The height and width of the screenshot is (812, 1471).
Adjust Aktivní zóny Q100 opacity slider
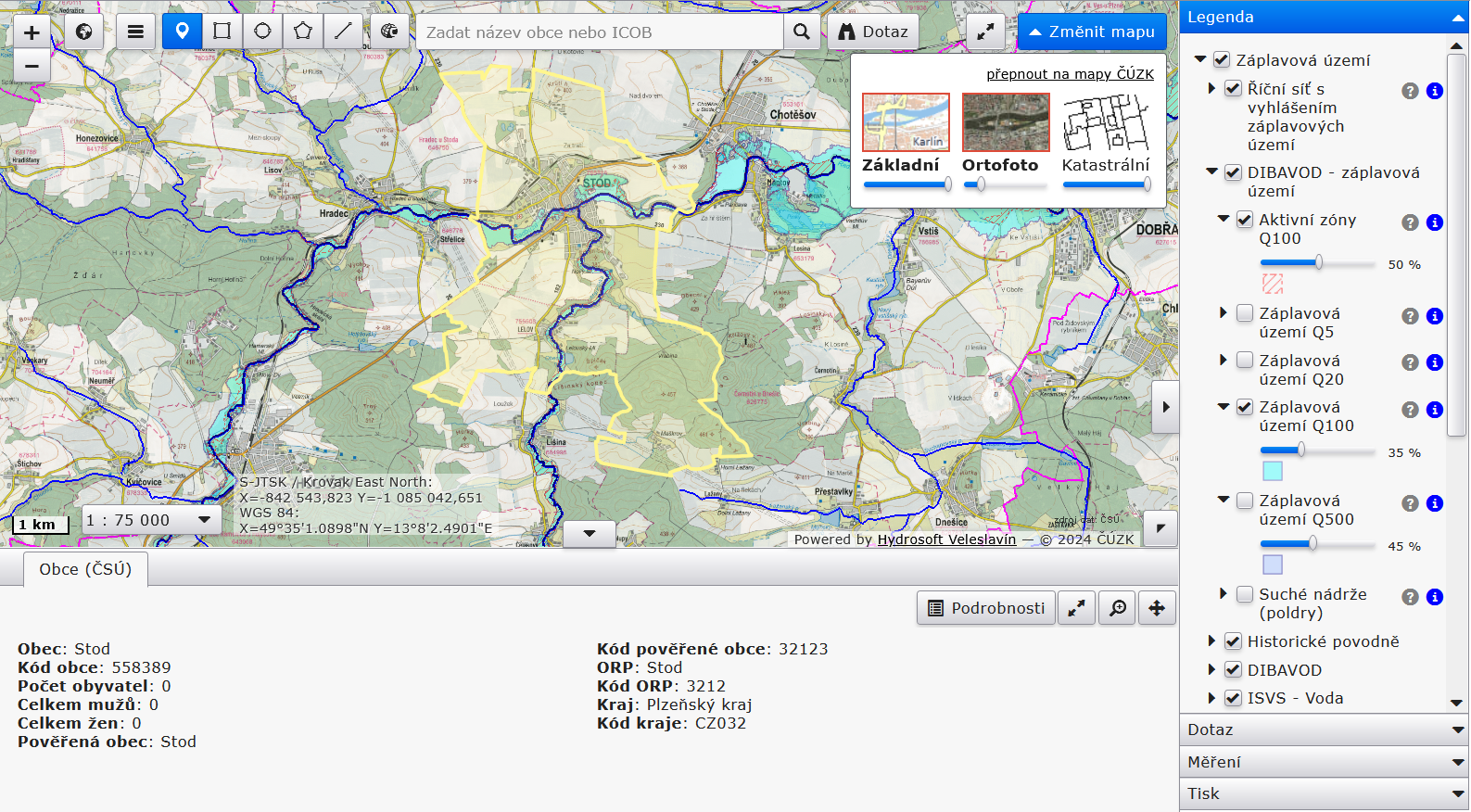[x=1317, y=263]
